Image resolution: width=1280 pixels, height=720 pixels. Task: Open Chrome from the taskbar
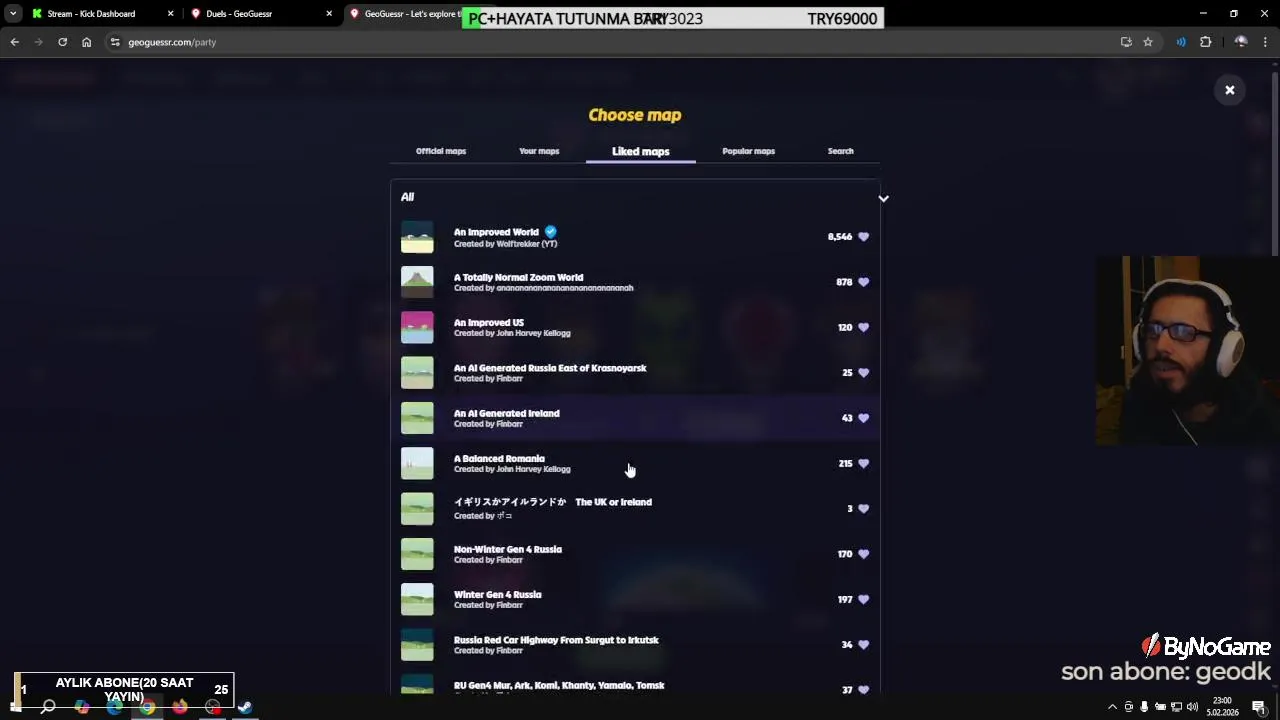[147, 707]
